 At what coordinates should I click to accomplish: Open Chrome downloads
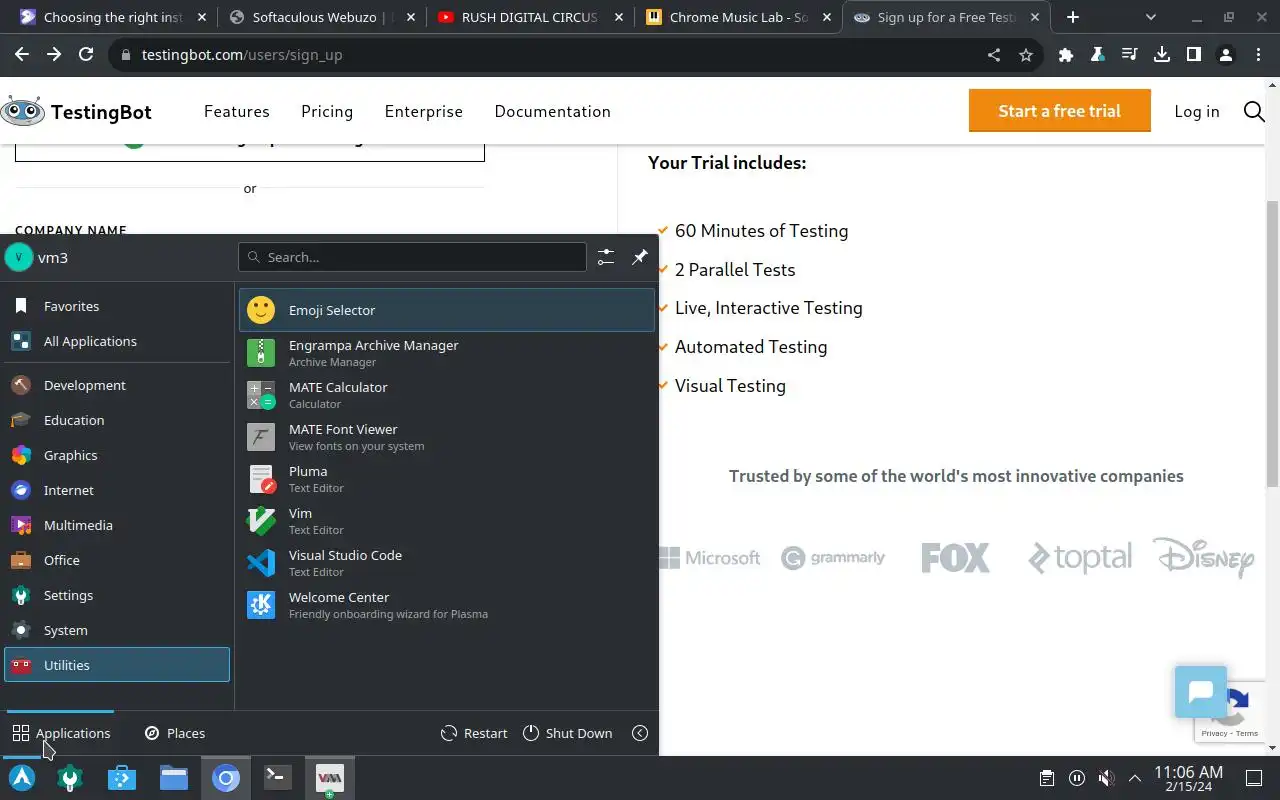pyautogui.click(x=1162, y=55)
